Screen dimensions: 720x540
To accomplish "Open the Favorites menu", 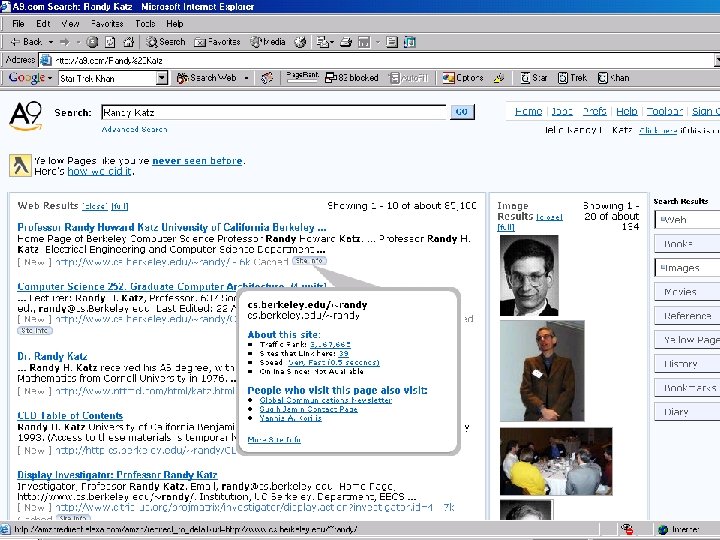I will (x=107, y=23).
